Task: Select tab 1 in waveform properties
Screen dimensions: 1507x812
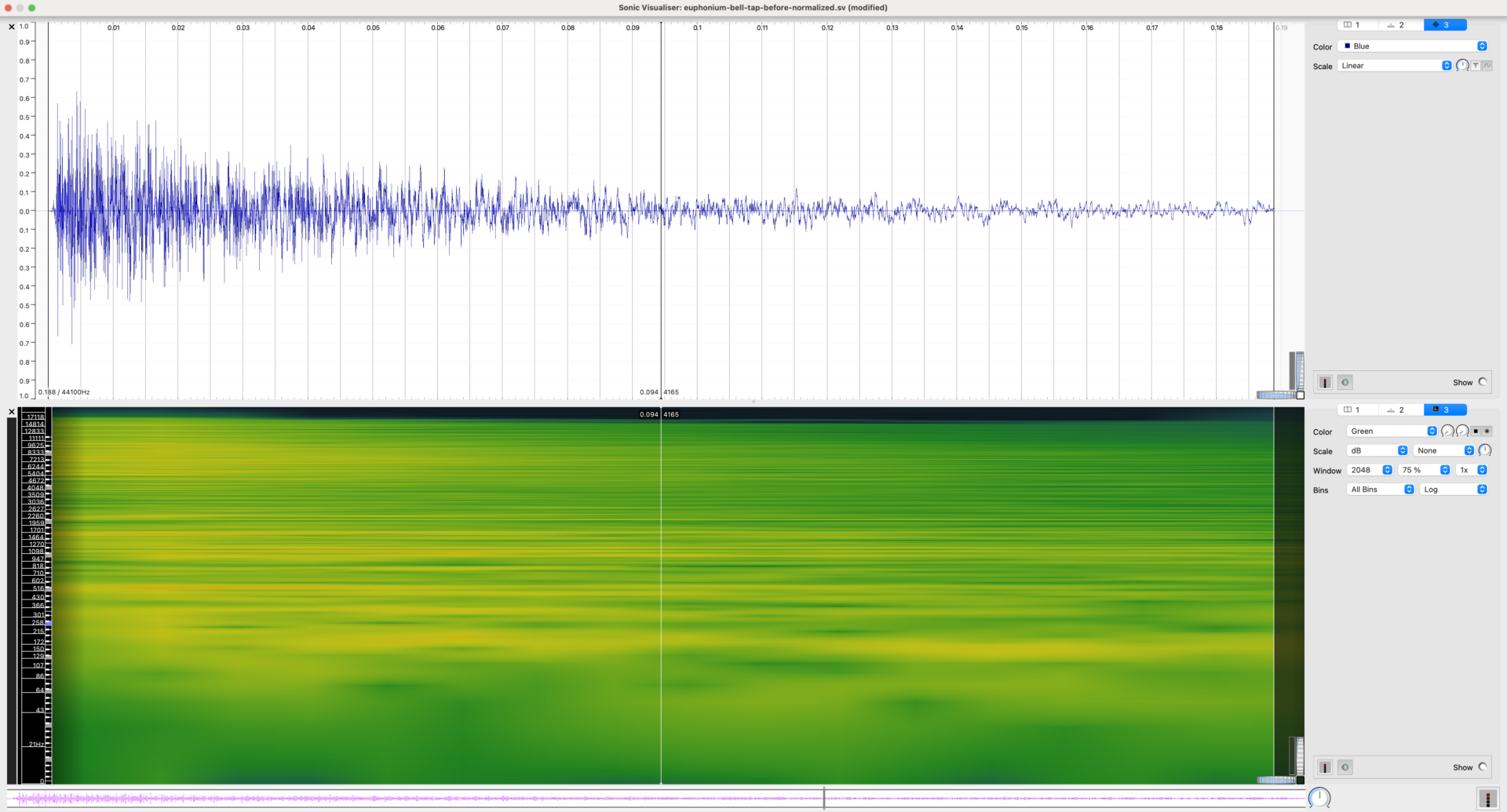Action: coord(1357,25)
